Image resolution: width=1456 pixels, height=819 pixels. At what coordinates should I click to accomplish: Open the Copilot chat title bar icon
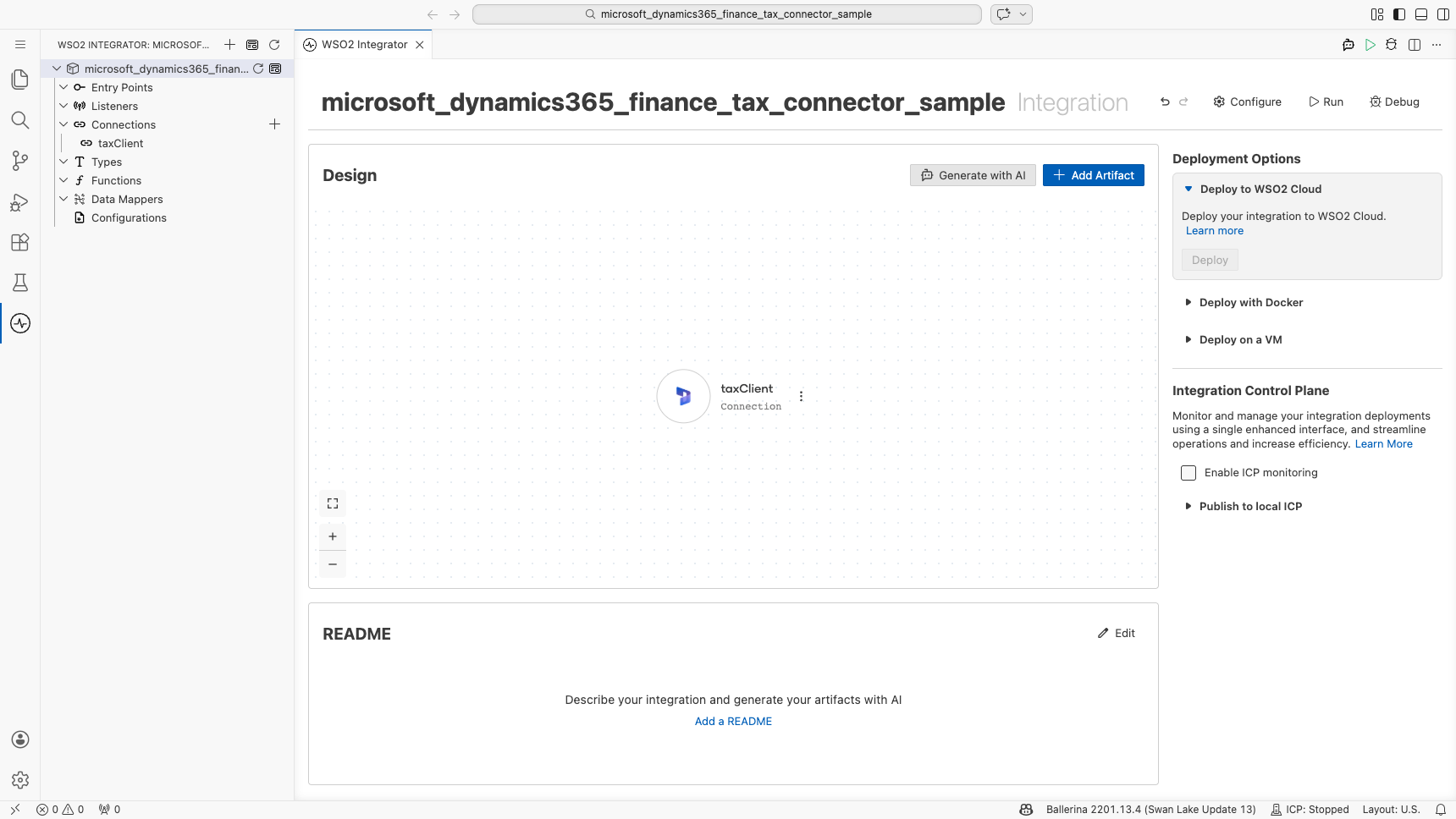click(x=1003, y=14)
